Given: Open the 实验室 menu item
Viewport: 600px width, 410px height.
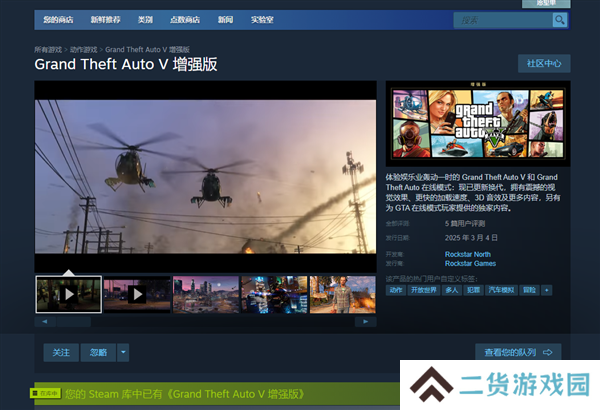Looking at the screenshot, I should [262, 20].
